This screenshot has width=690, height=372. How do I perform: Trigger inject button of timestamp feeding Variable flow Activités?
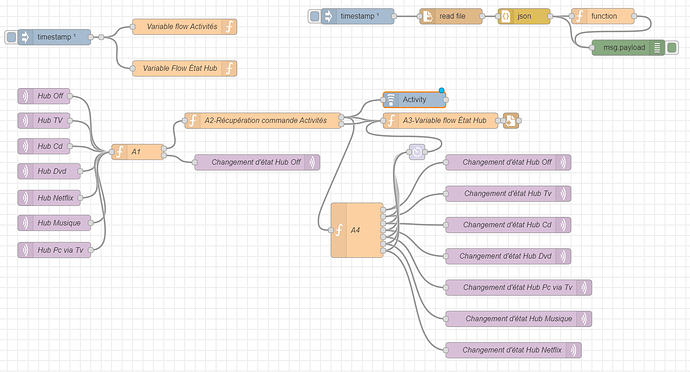coord(11,37)
